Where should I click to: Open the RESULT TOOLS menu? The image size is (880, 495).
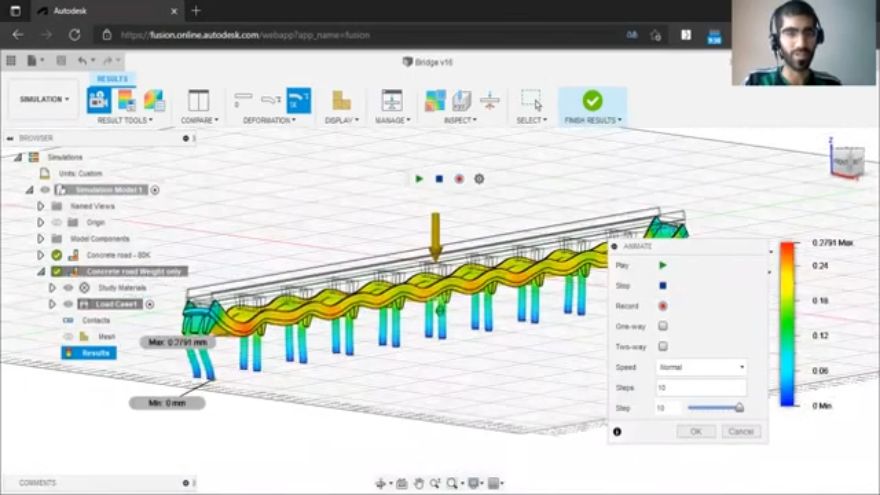(125, 120)
